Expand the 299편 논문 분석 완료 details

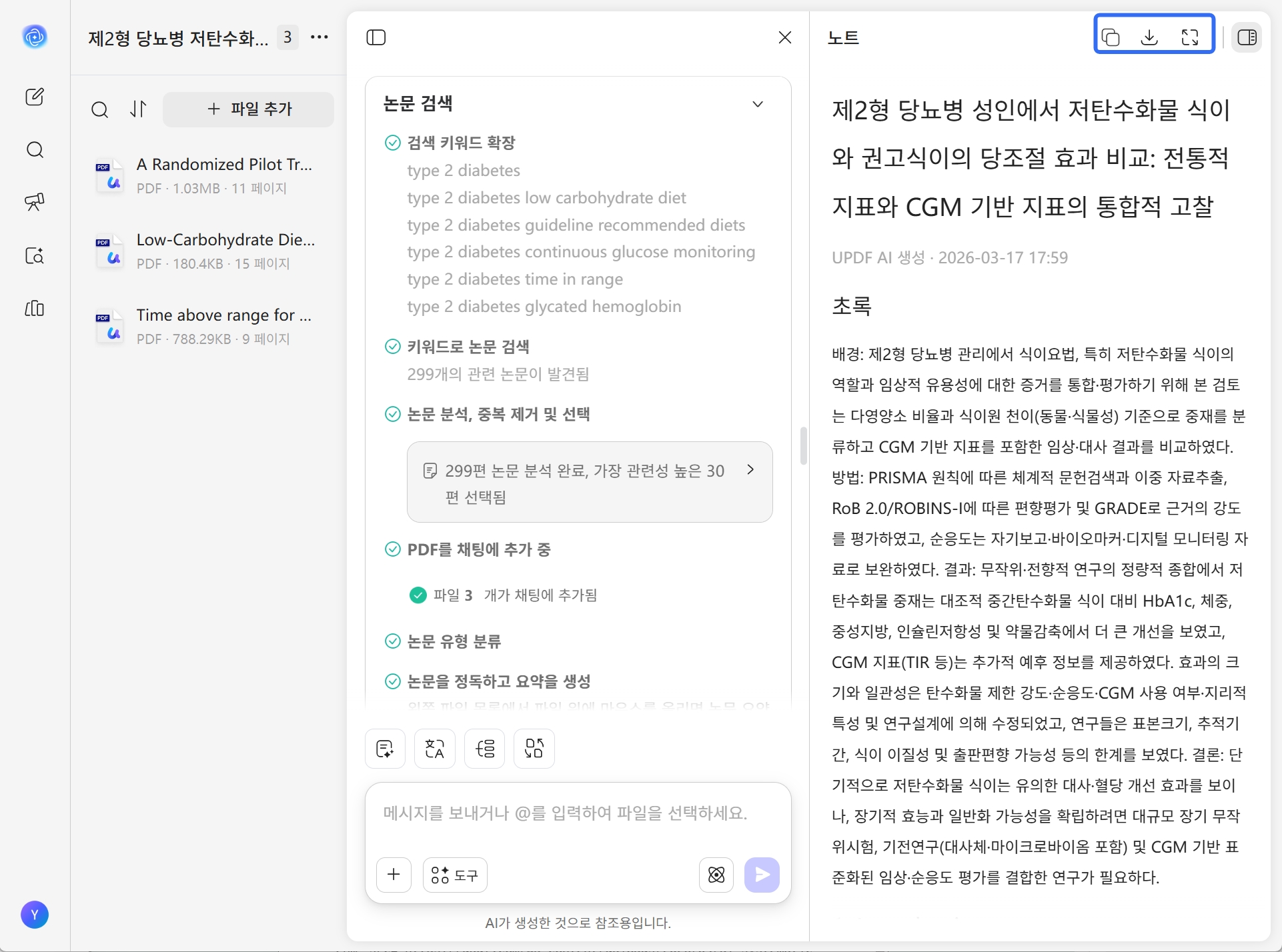(x=750, y=469)
